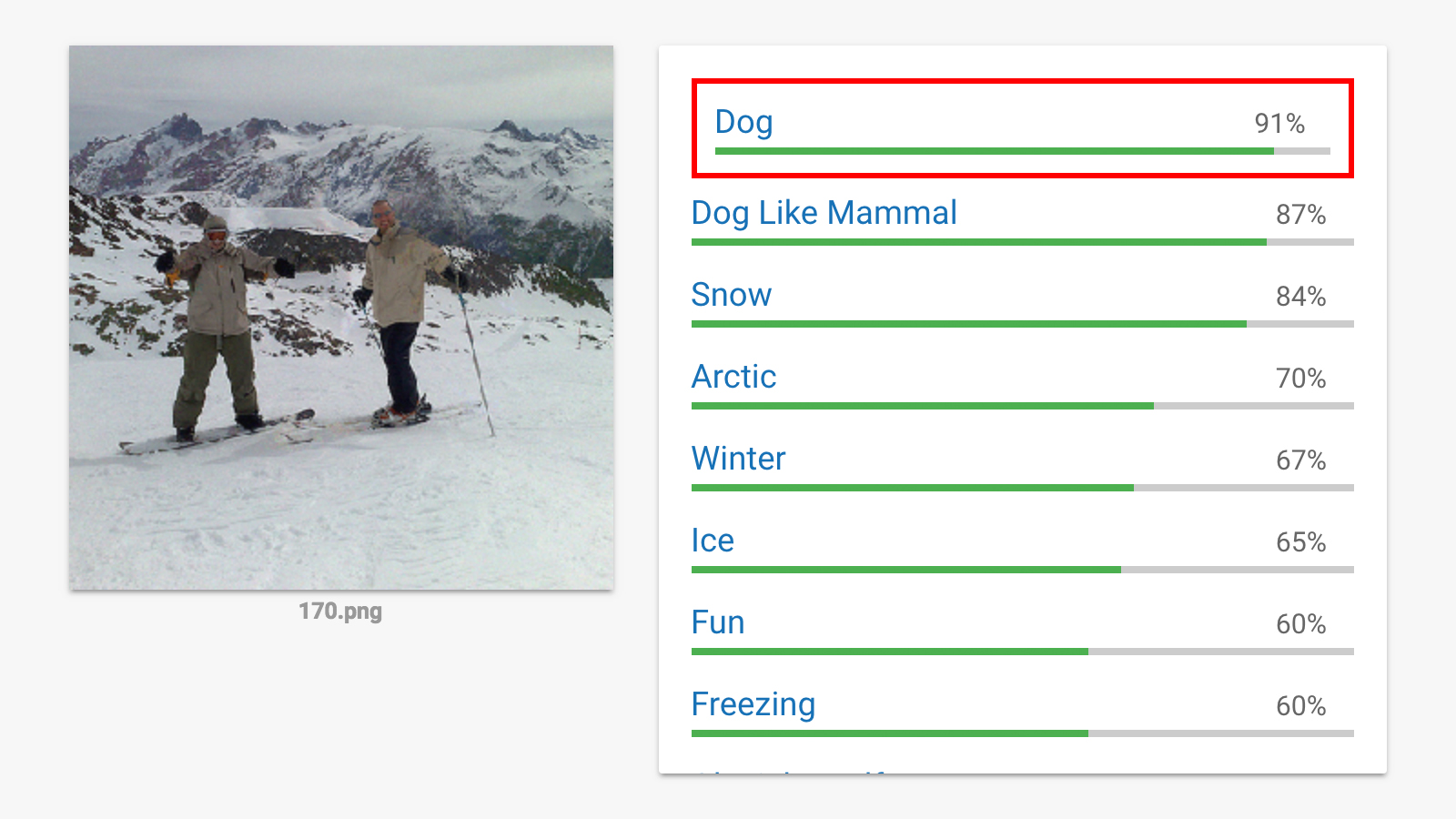Image resolution: width=1456 pixels, height=819 pixels.
Task: Select the Ice confidence bar
Action: 1023,570
